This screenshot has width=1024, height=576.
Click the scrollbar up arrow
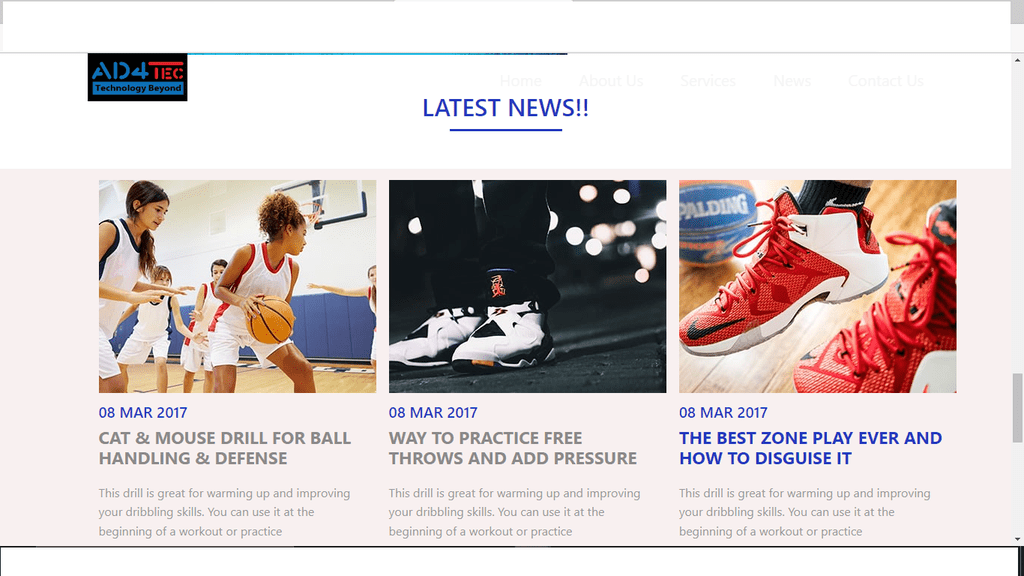pyautogui.click(x=1017, y=59)
